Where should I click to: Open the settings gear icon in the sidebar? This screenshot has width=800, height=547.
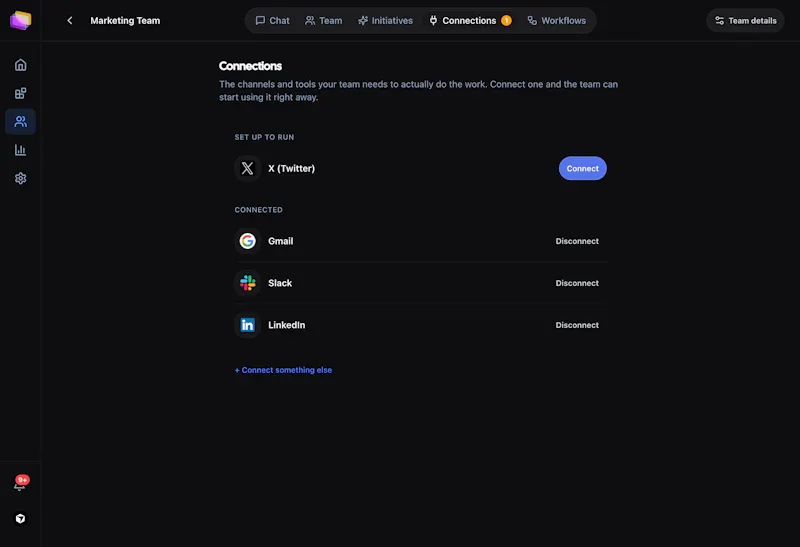click(x=20, y=178)
